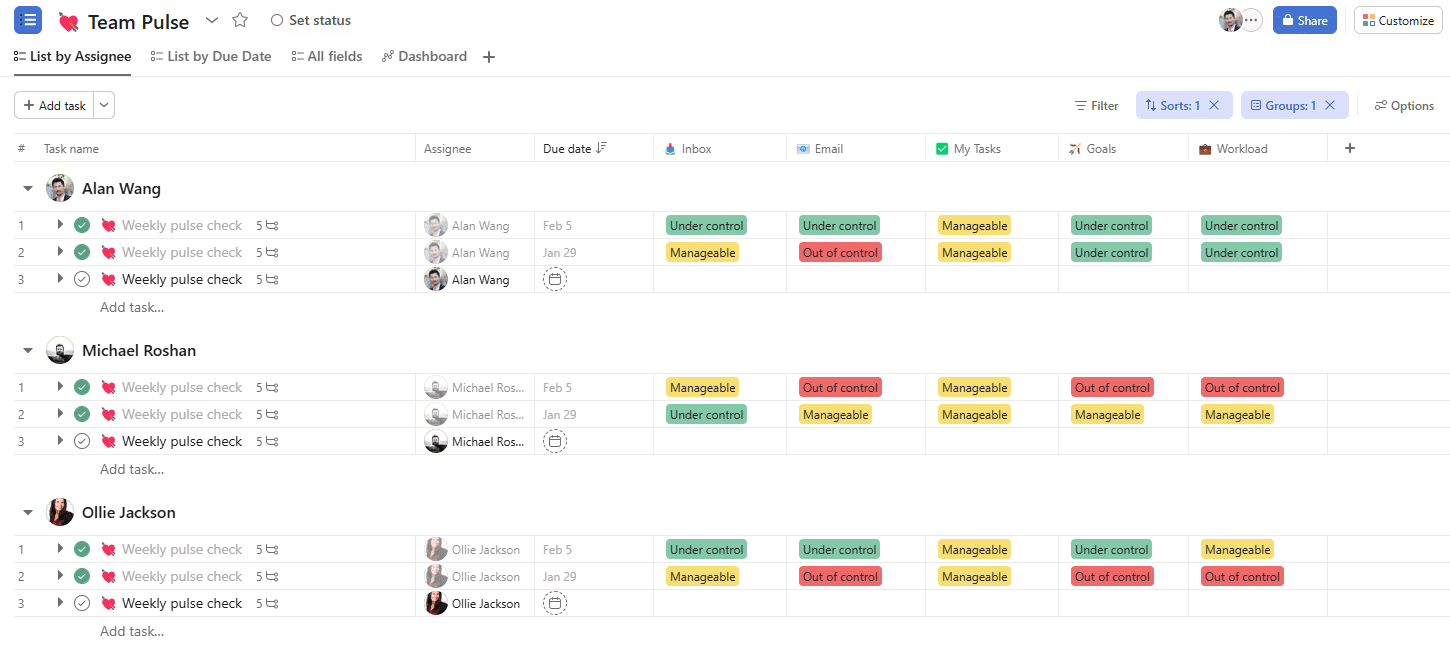Click the subtask count icon on Ollie Jackson's third task

272,604
